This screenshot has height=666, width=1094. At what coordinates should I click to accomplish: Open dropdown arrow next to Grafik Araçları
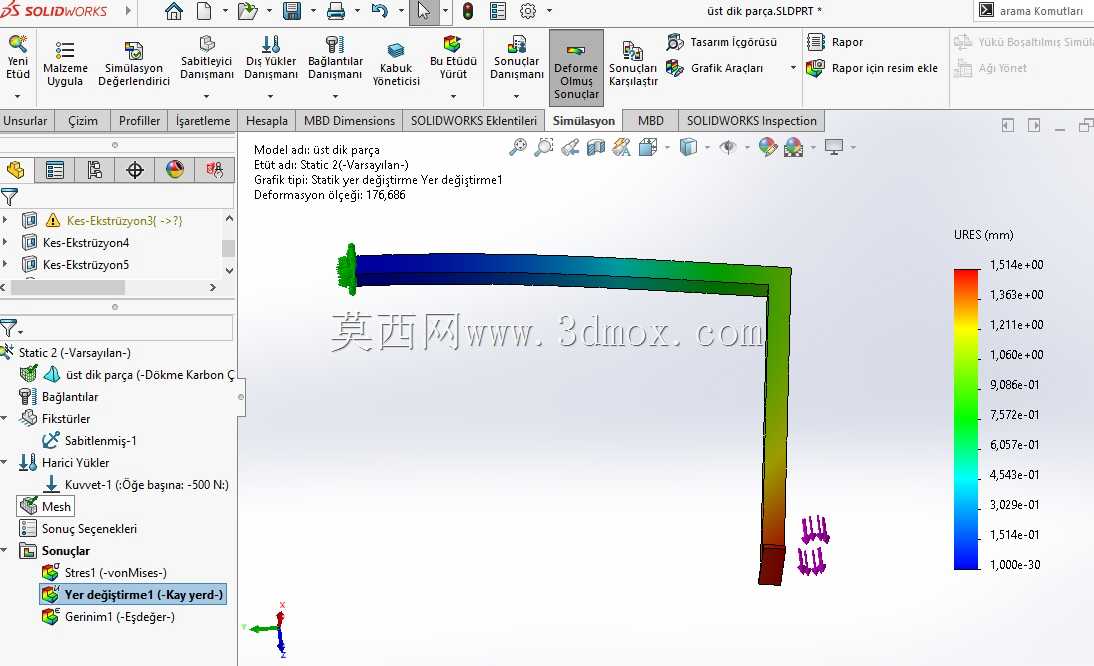793,68
